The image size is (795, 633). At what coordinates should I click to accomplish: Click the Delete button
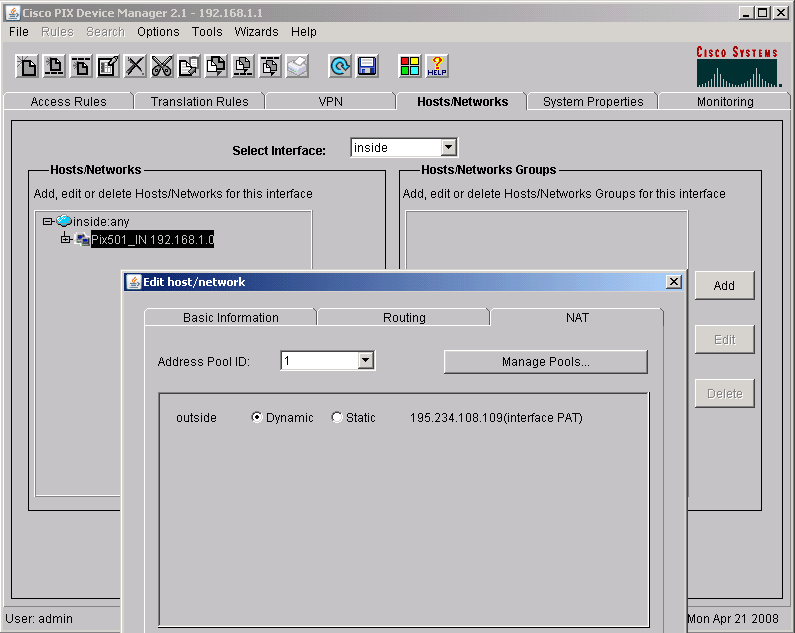tap(724, 394)
